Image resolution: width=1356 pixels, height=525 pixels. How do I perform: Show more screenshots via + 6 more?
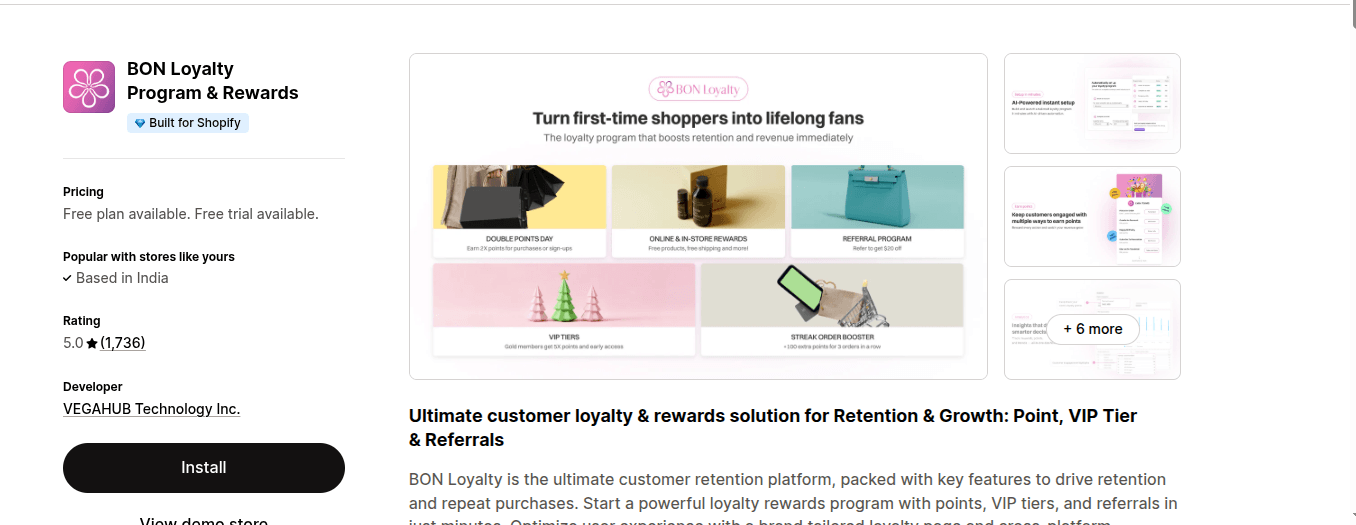tap(1092, 329)
